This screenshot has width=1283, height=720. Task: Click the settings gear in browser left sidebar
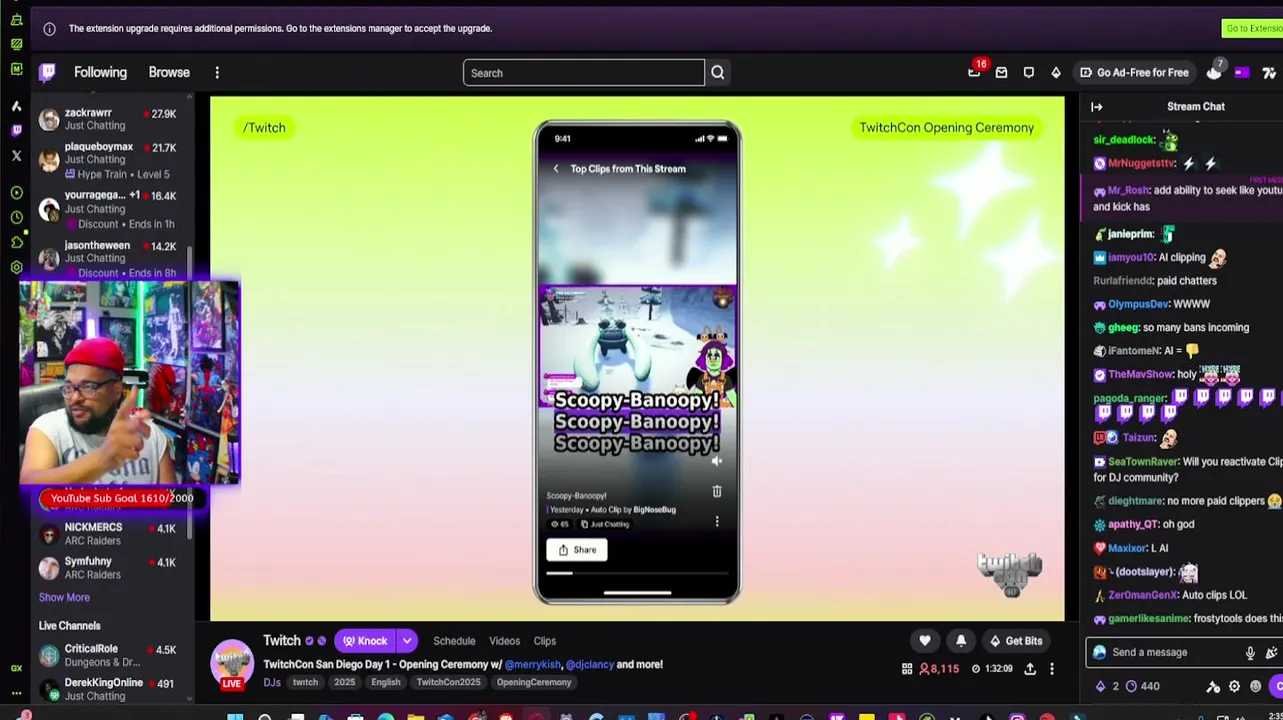[x=16, y=267]
